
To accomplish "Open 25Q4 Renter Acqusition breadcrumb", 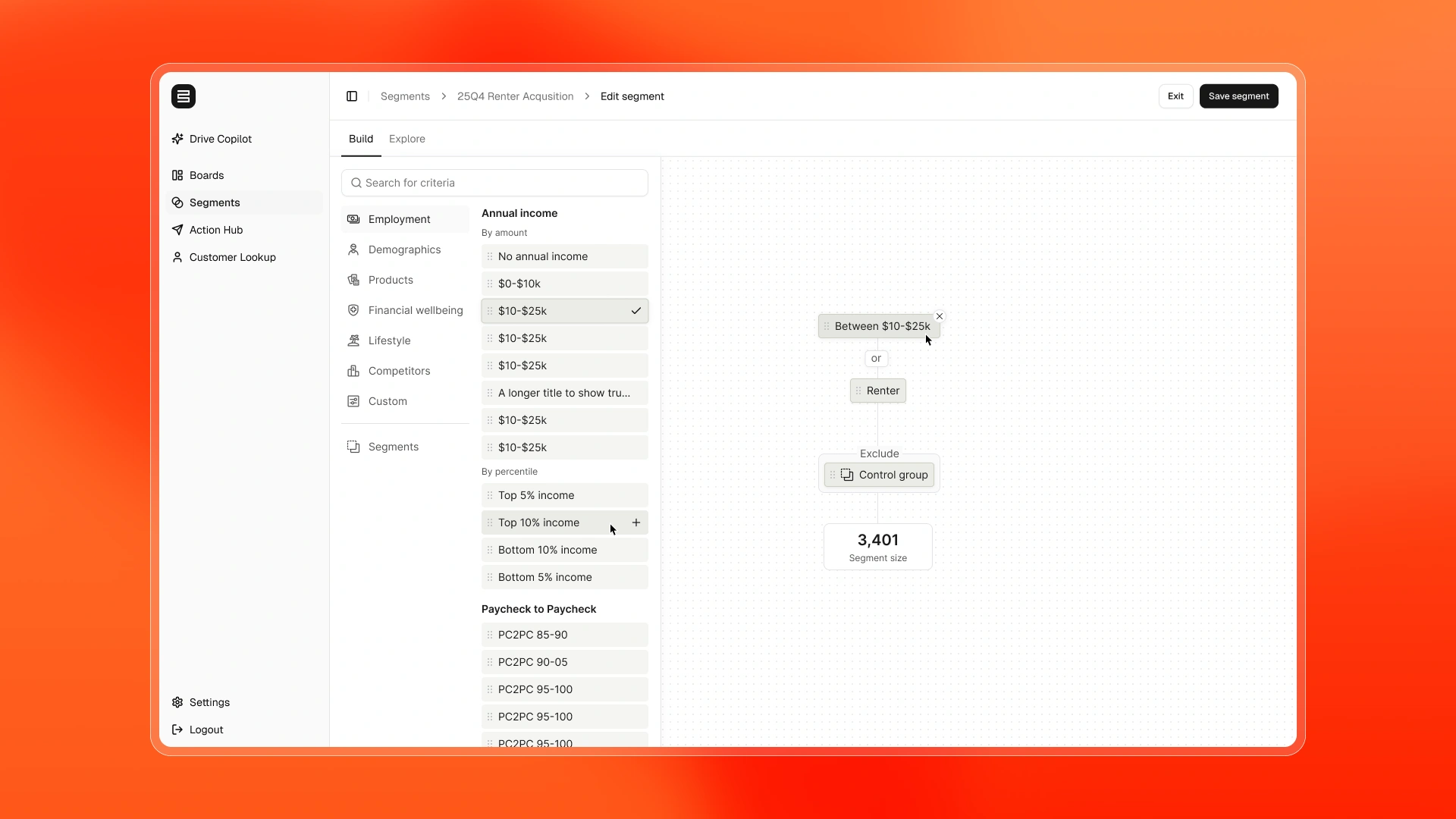I will pos(515,96).
